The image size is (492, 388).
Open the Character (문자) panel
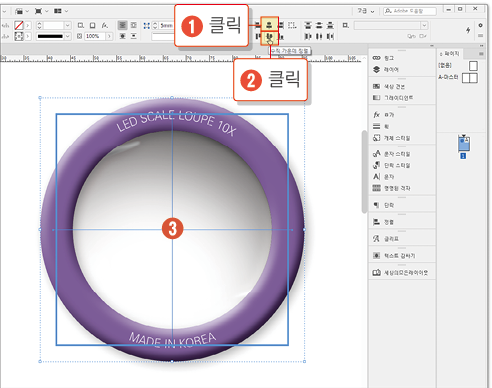pyautogui.click(x=402, y=177)
